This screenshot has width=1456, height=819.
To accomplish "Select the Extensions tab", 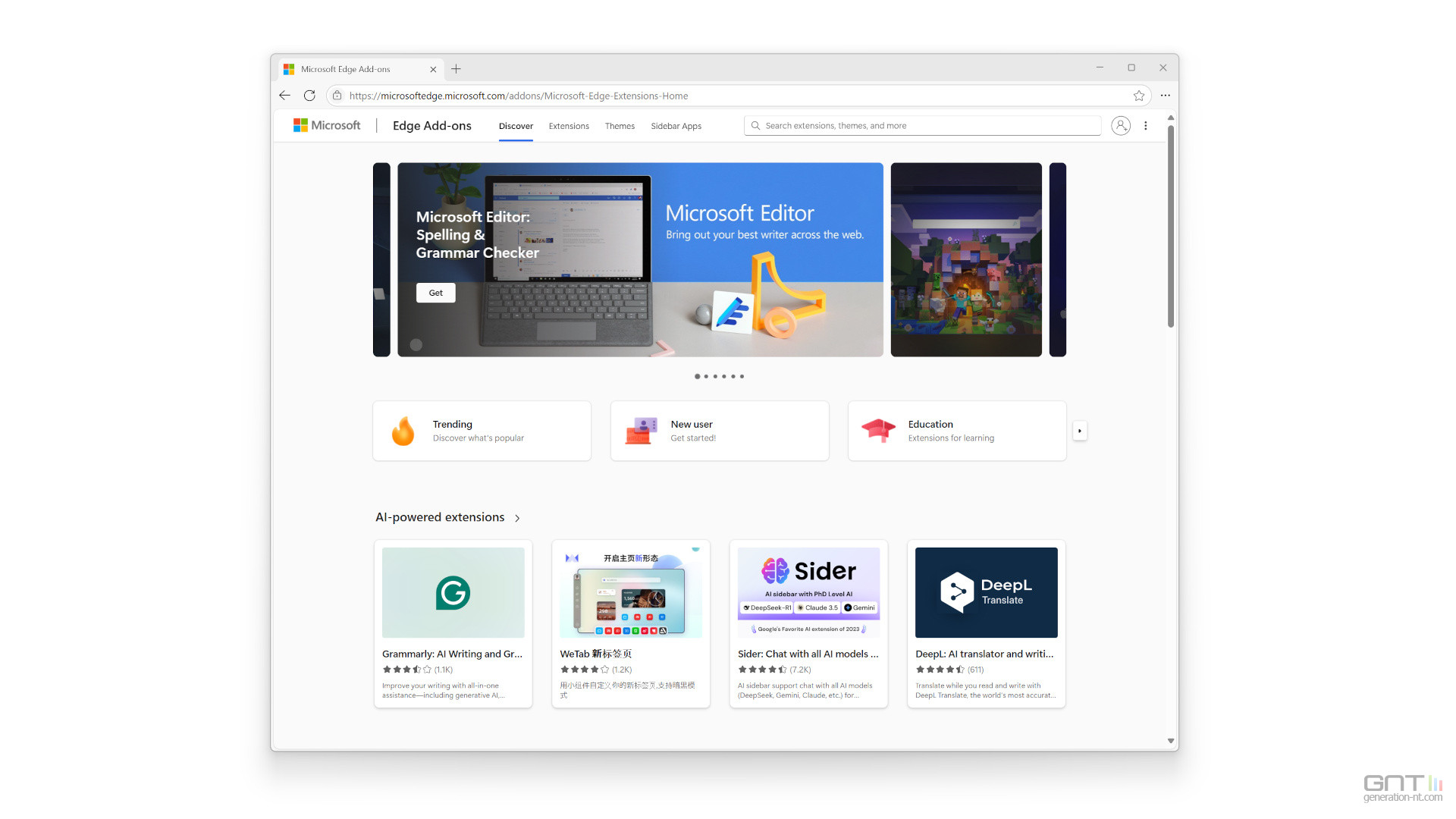I will [570, 126].
